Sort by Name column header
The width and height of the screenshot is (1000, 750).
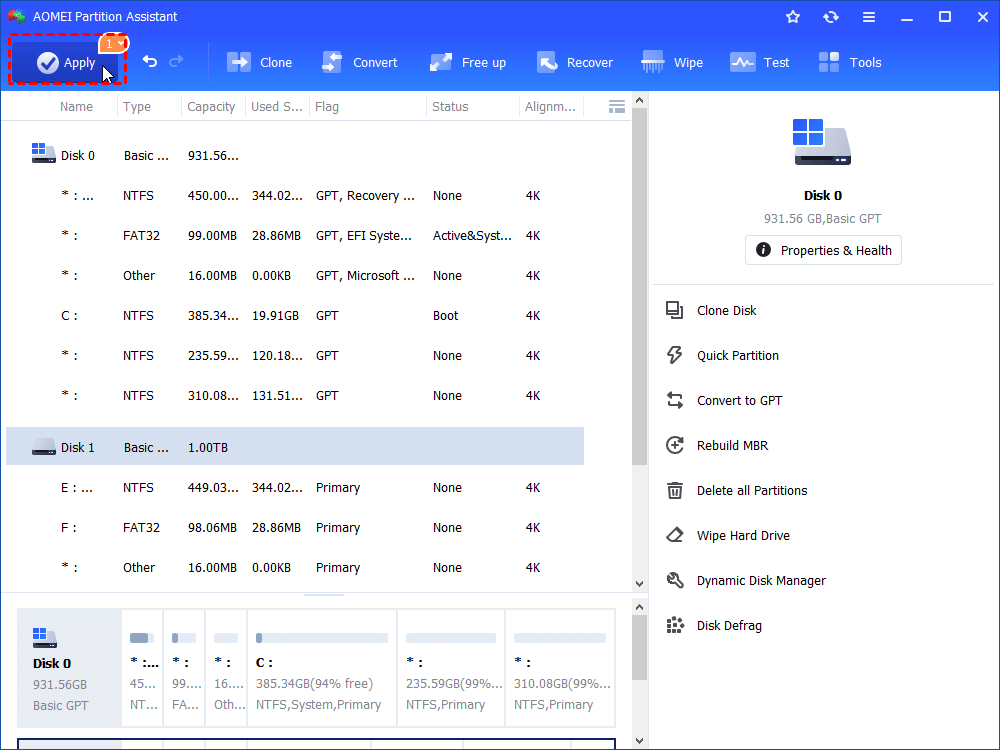76,107
